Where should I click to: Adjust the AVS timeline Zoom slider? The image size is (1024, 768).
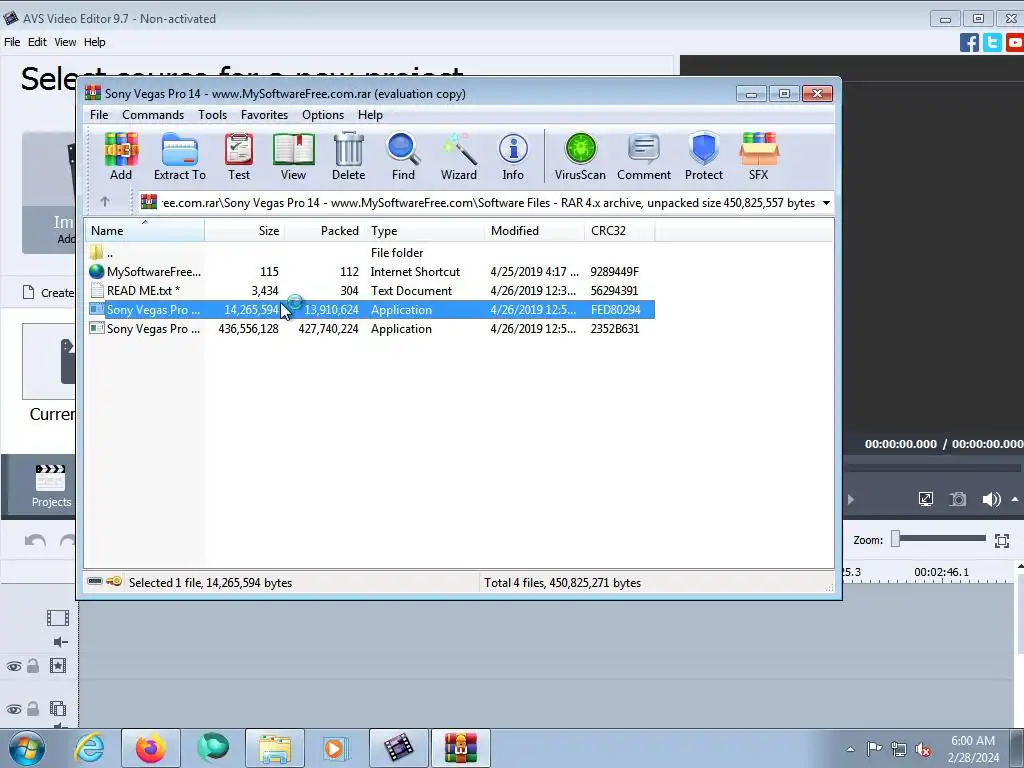click(x=896, y=539)
